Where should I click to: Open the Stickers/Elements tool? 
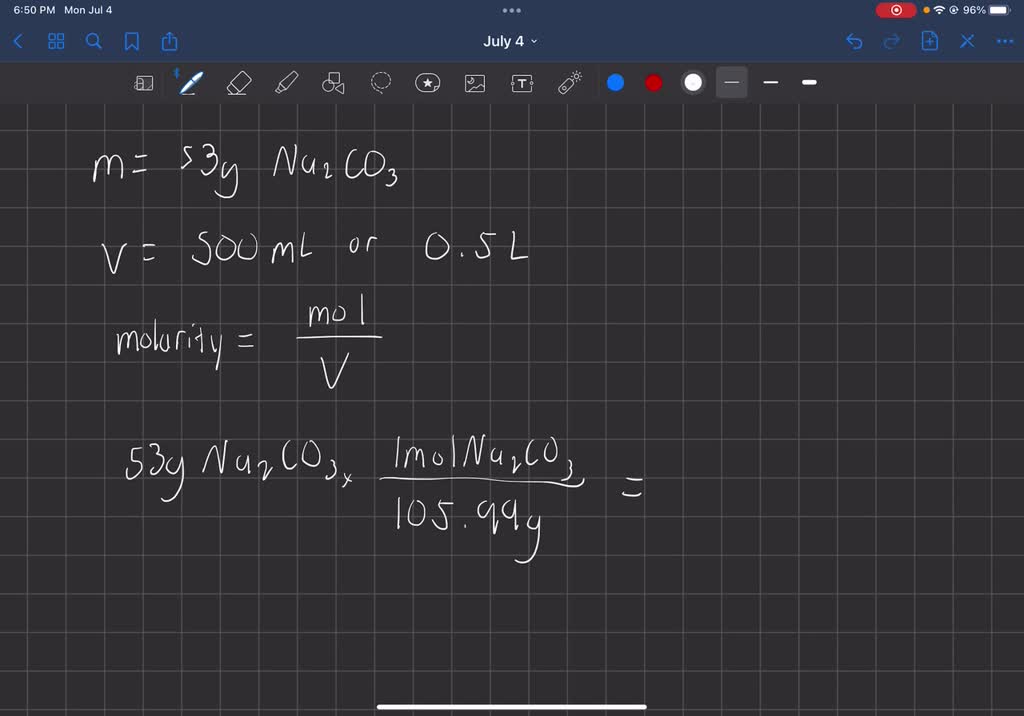428,82
